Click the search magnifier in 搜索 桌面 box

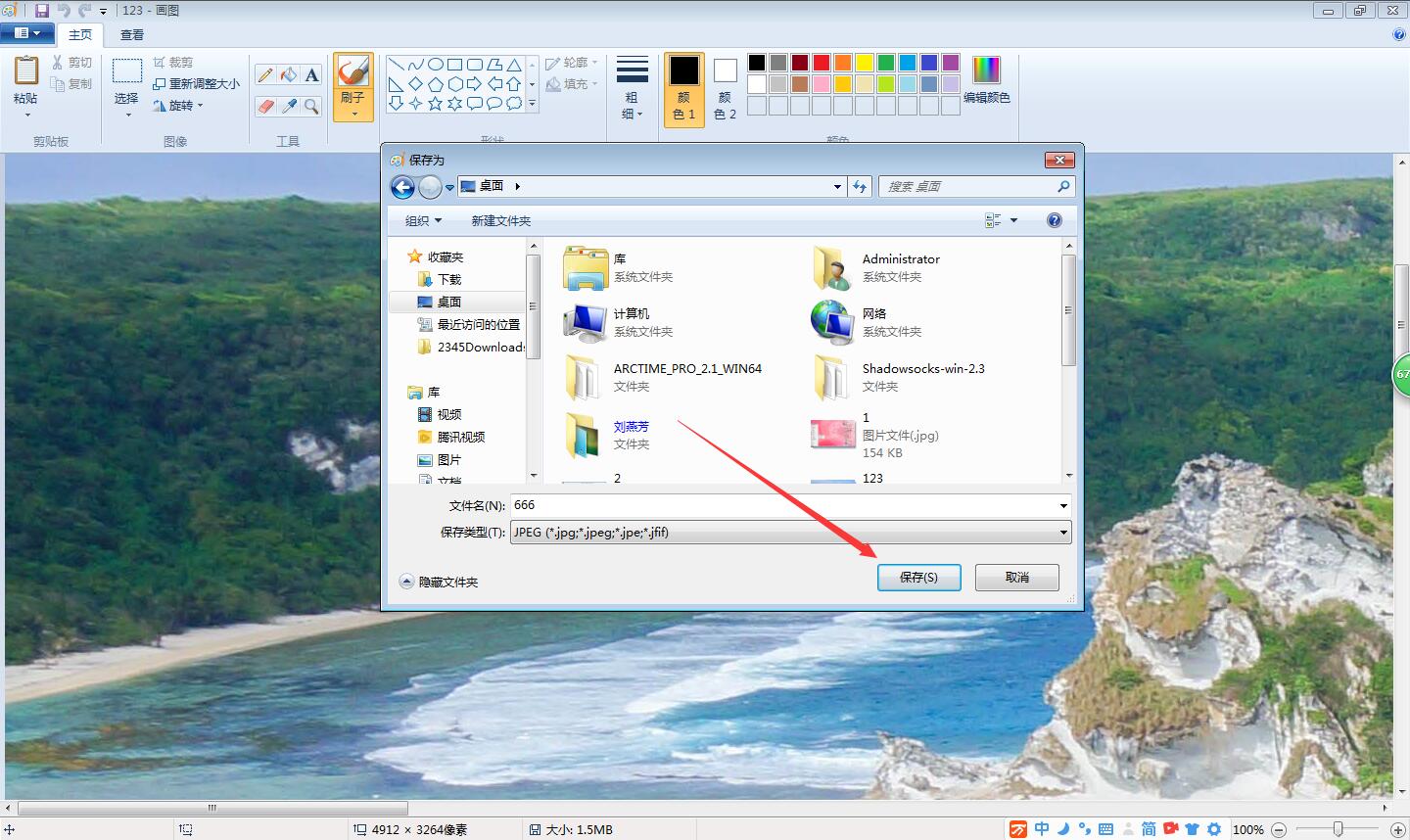pyautogui.click(x=1063, y=186)
